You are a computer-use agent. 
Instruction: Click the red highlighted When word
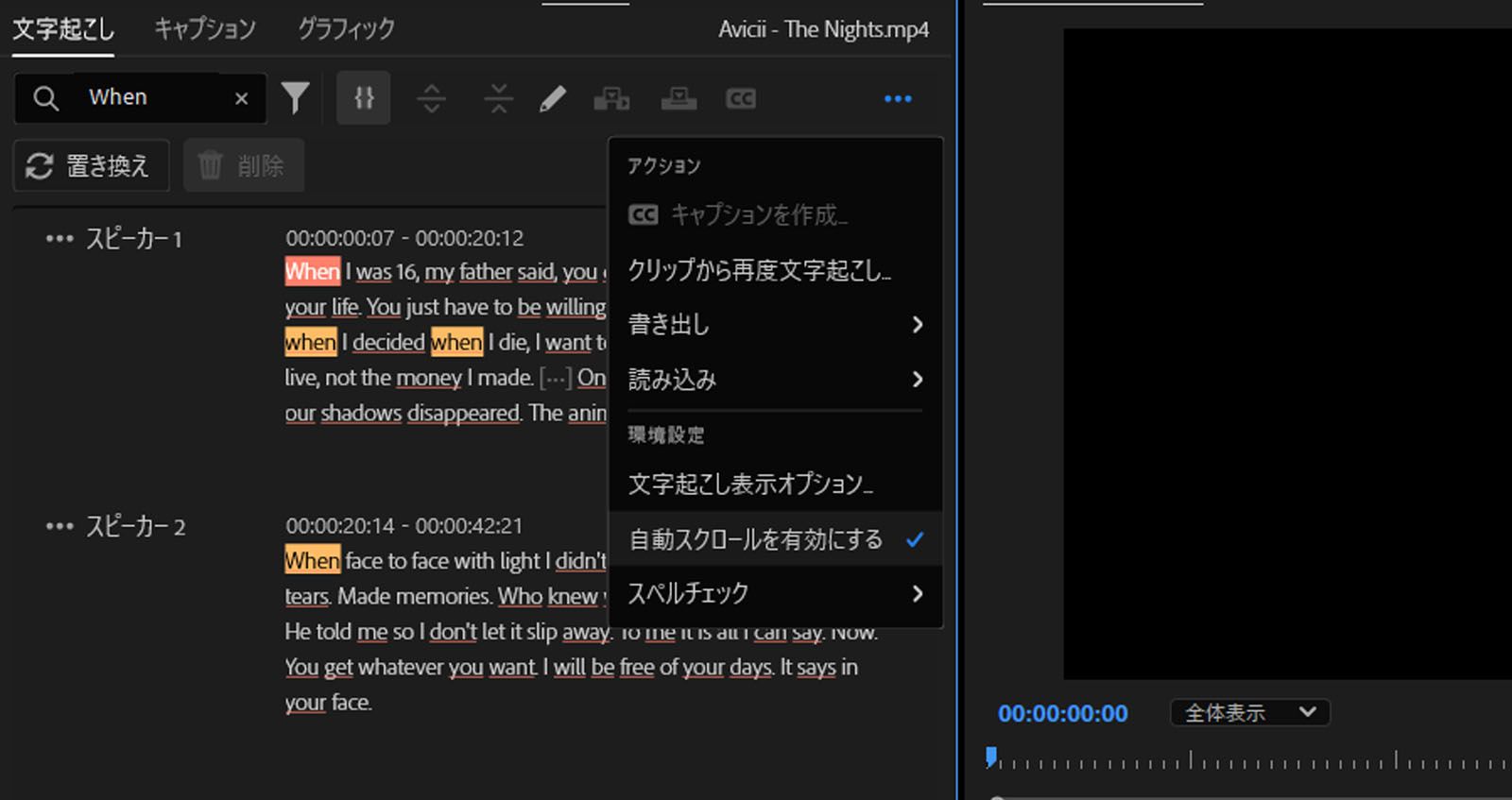pyautogui.click(x=312, y=272)
